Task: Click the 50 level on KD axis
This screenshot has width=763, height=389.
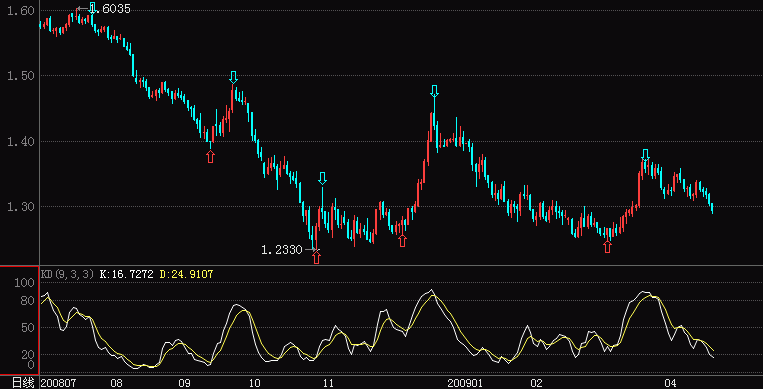Action: tap(28, 328)
